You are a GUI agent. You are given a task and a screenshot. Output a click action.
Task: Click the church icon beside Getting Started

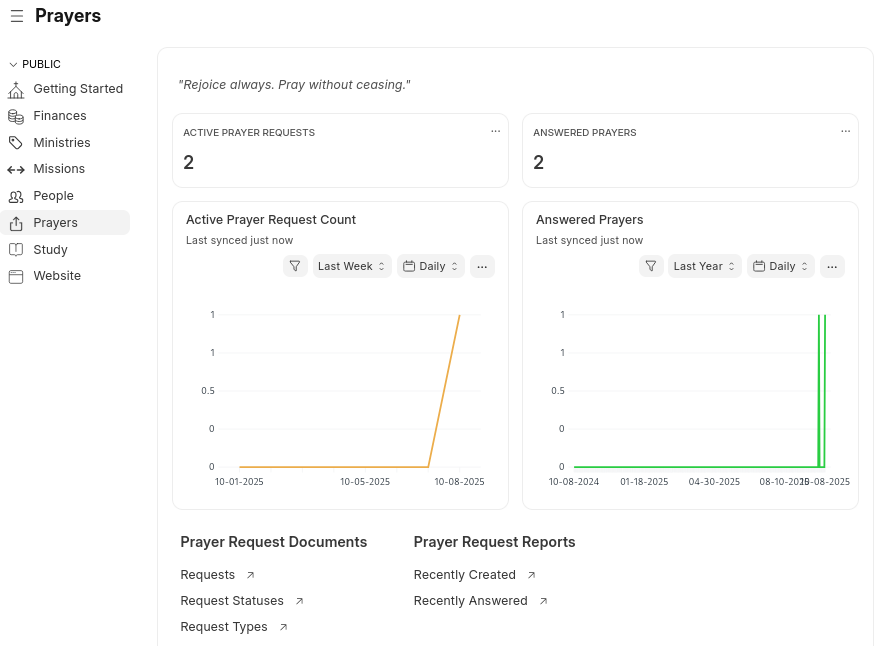(16, 89)
